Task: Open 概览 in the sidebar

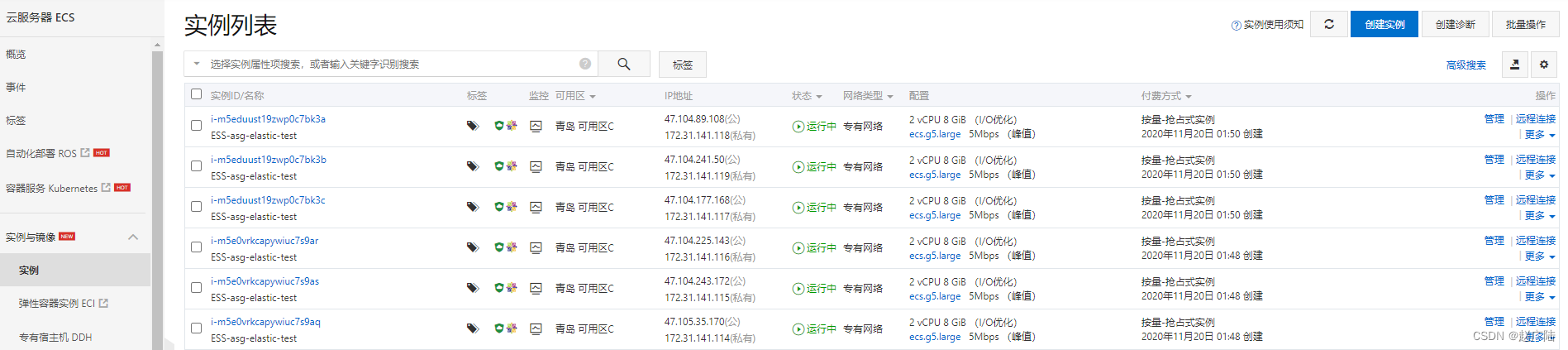Action: click(x=16, y=54)
